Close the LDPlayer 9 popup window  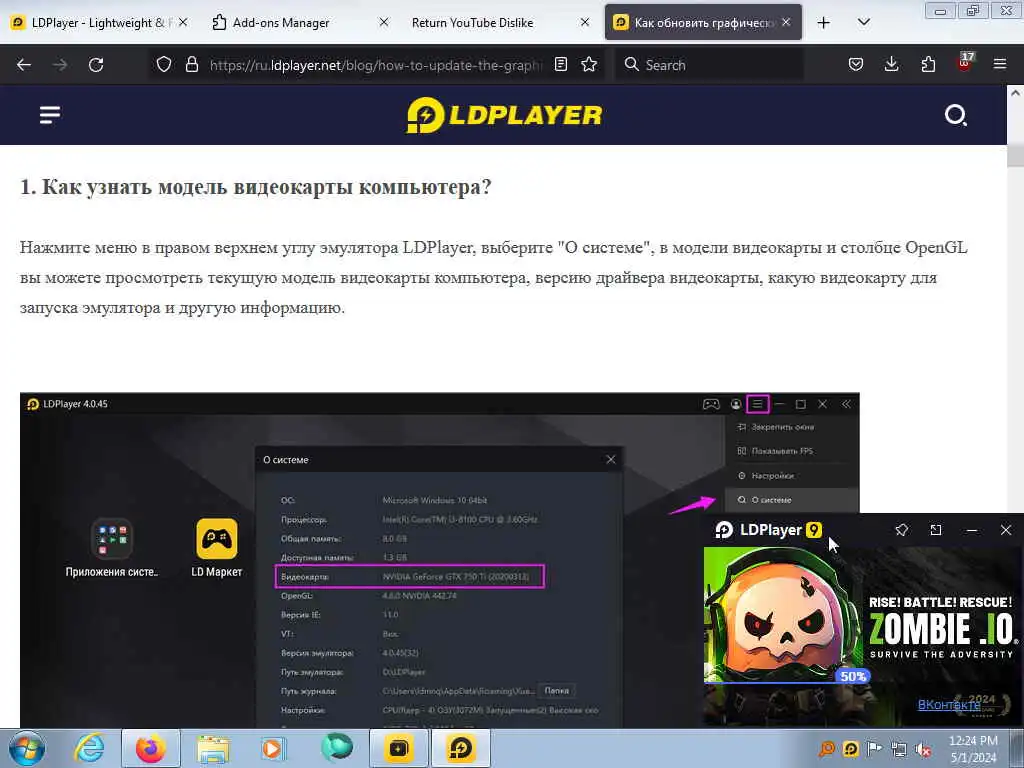coord(1006,530)
